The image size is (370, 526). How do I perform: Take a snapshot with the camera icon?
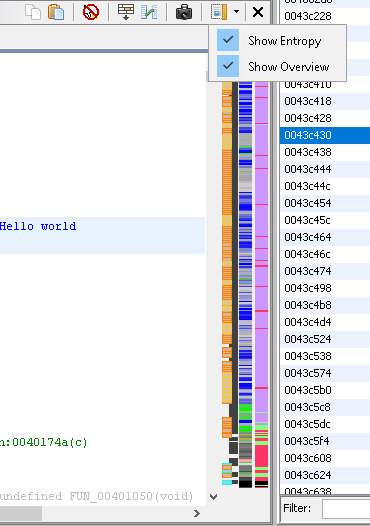coord(184,12)
